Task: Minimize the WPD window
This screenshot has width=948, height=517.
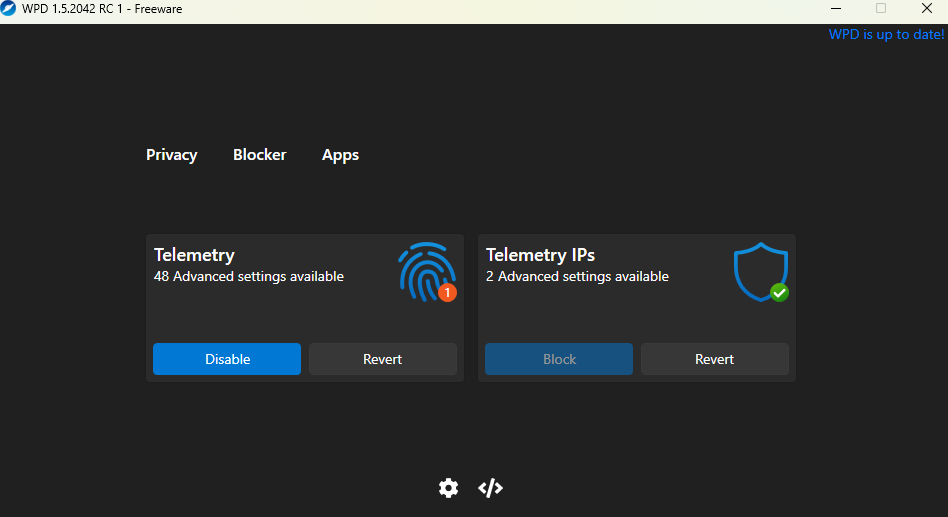Action: (x=836, y=8)
